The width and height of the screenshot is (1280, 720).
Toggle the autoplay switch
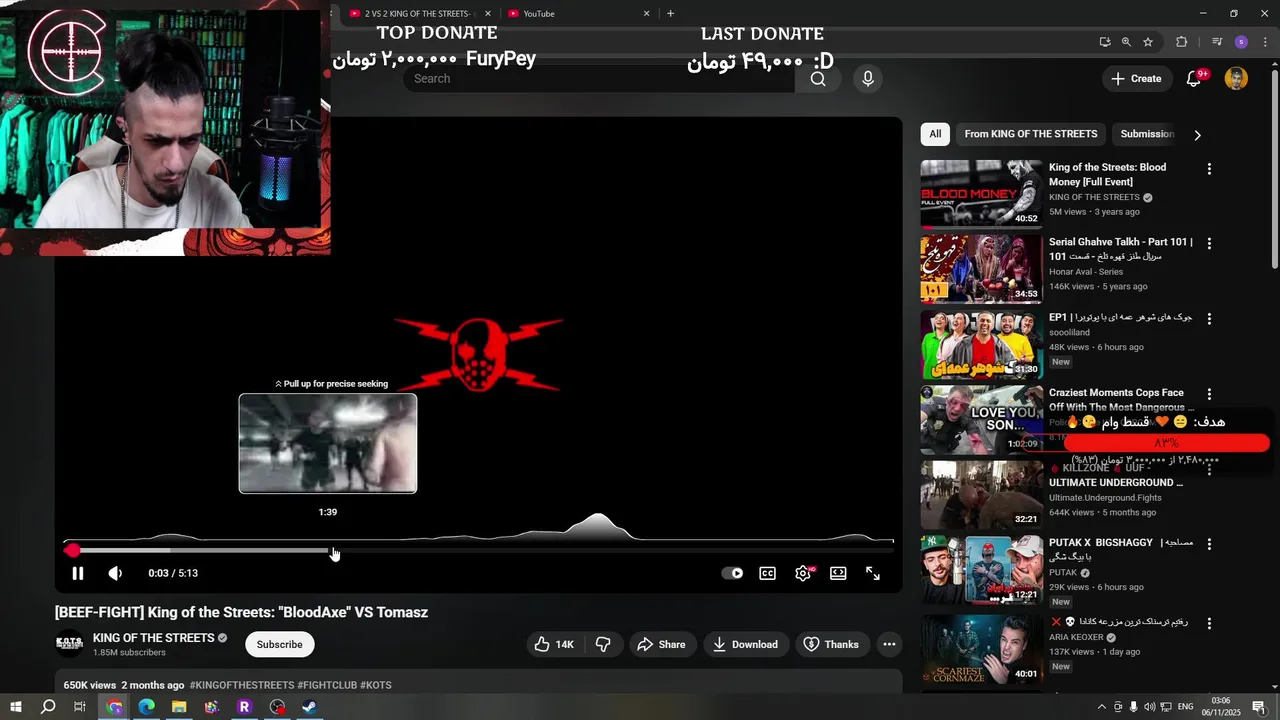point(733,573)
